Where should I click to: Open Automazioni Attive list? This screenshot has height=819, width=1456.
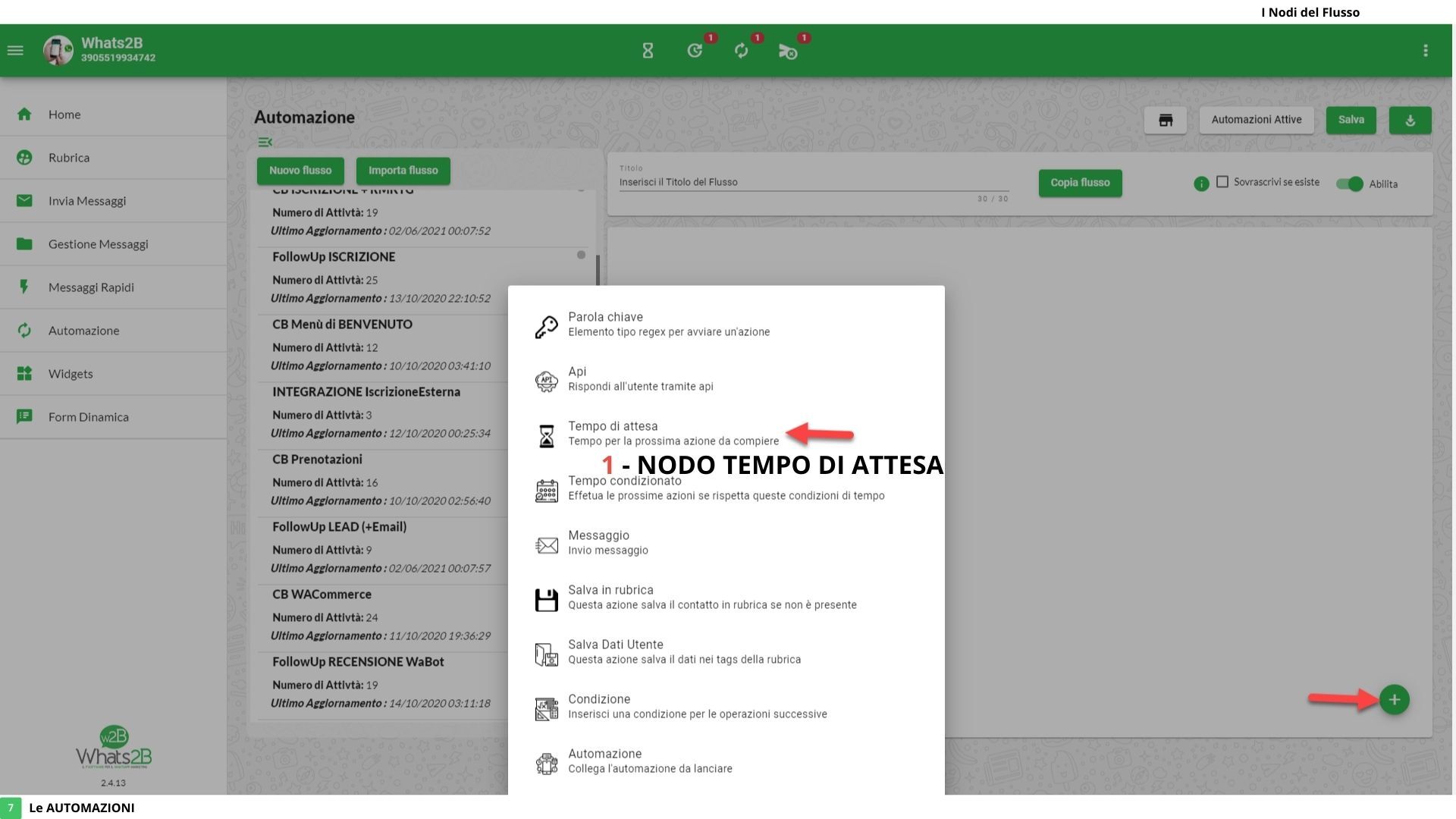pyautogui.click(x=1257, y=120)
